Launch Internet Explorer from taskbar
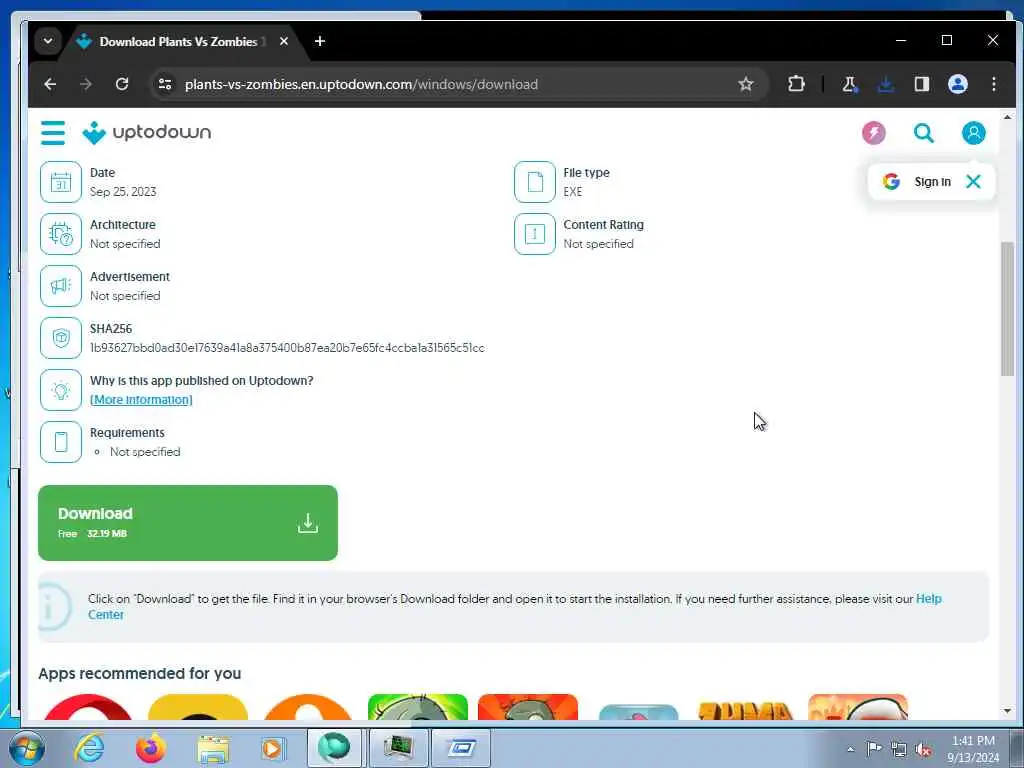The width and height of the screenshot is (1024, 768). (x=89, y=748)
